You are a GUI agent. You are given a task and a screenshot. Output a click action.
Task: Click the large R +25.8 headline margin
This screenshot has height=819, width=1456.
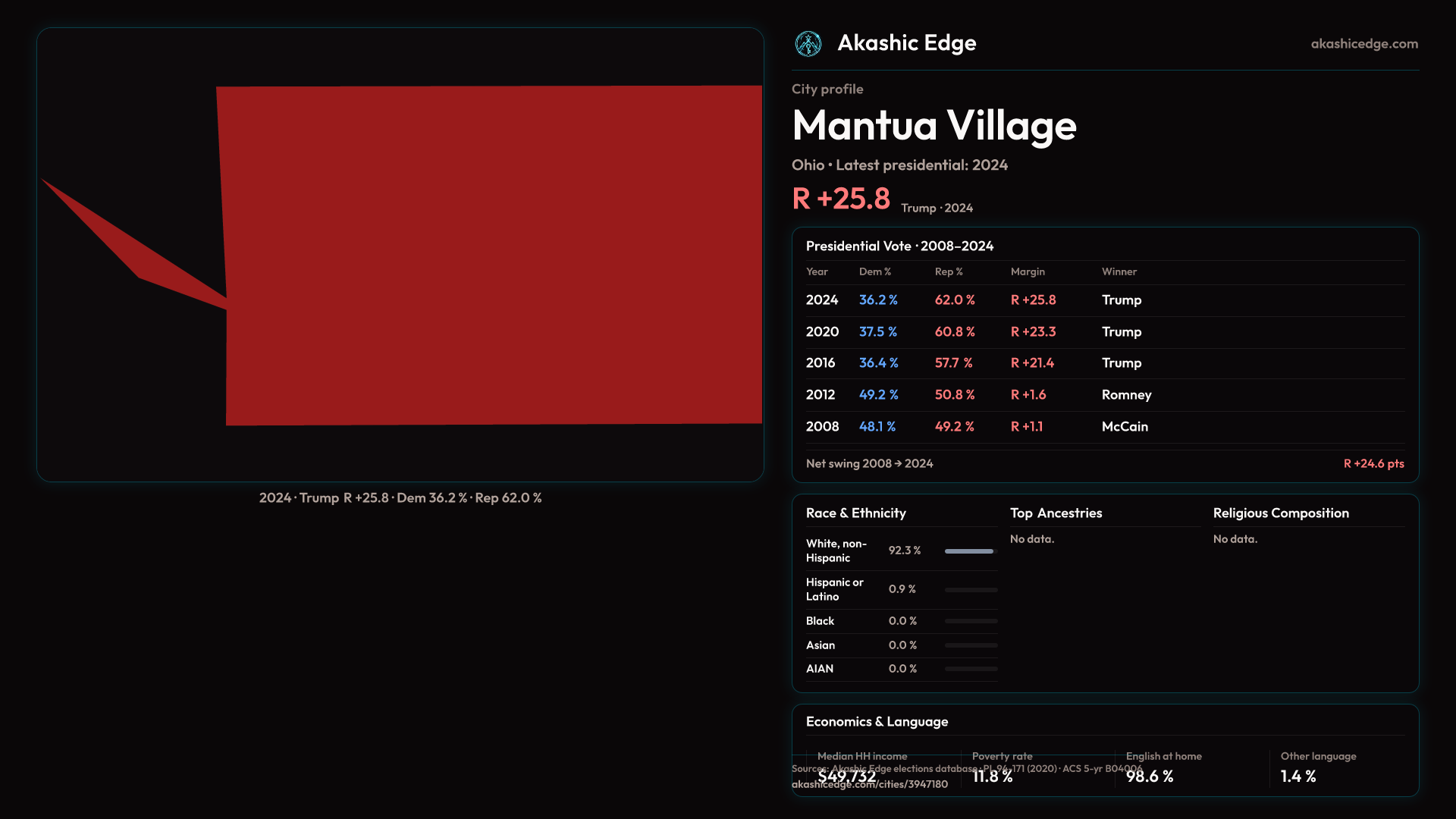tap(841, 199)
